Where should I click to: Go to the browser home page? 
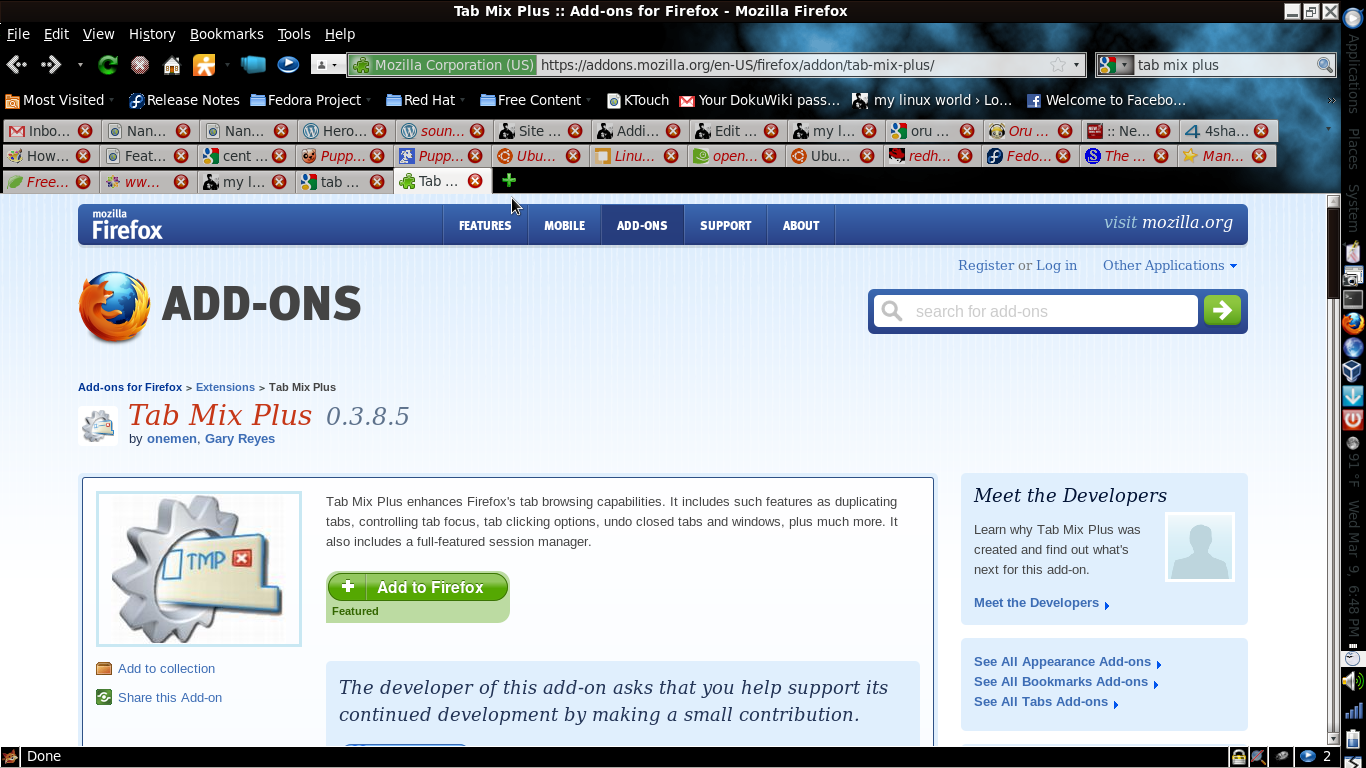point(171,64)
